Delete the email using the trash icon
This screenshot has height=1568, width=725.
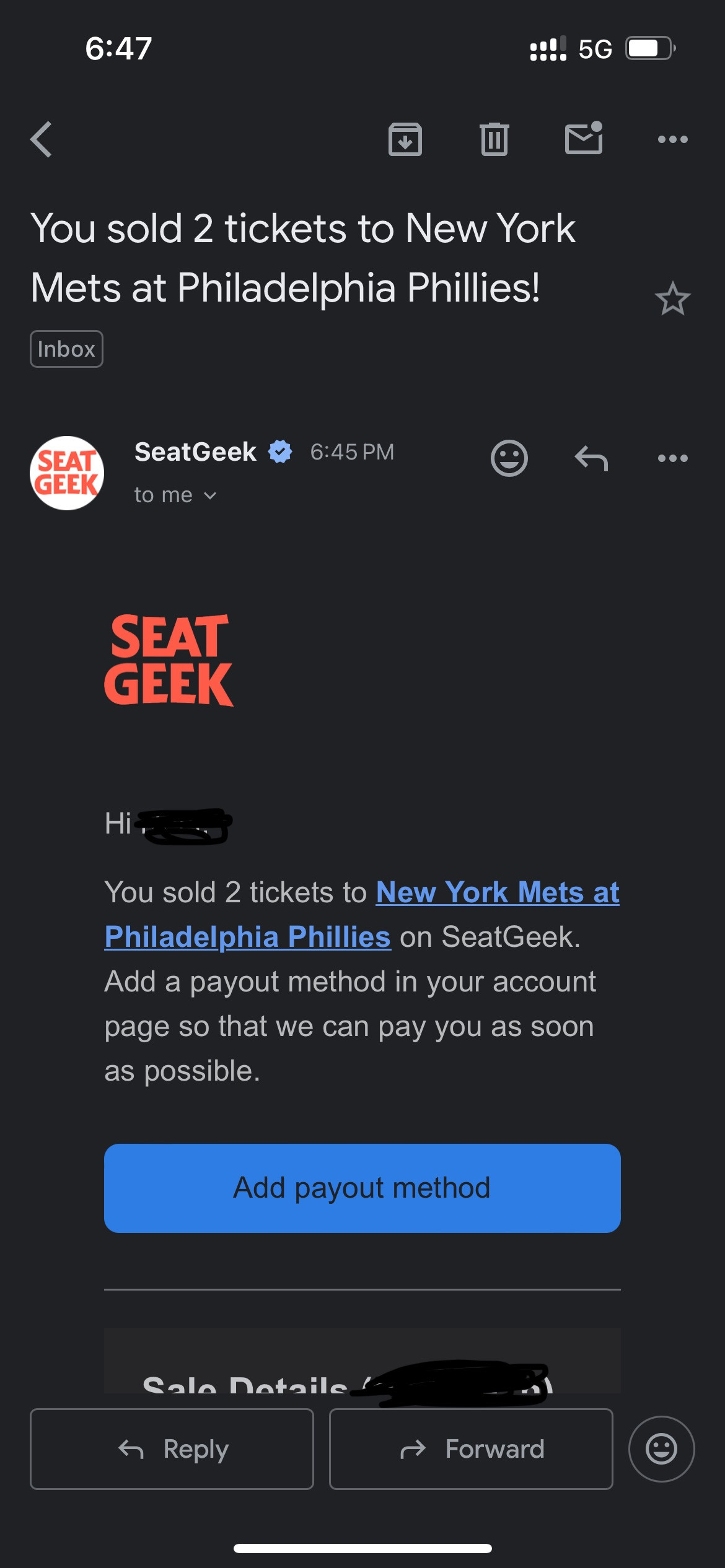494,139
